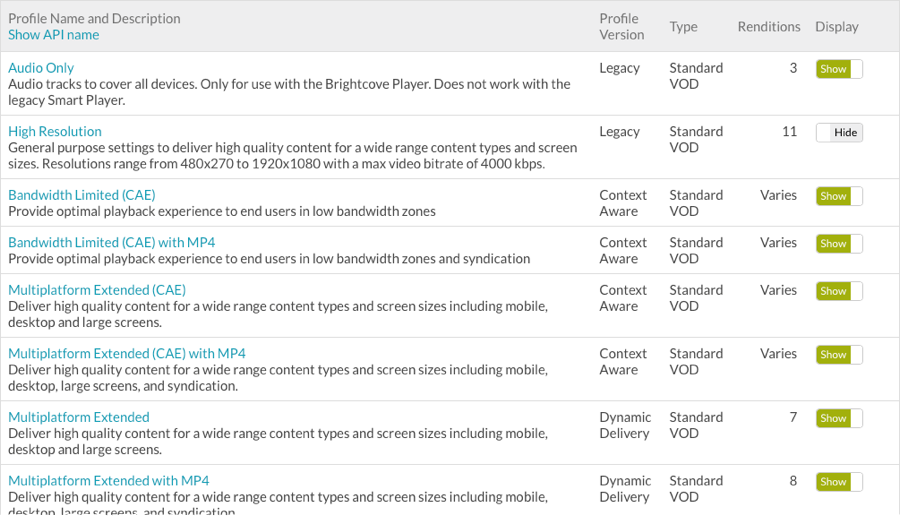This screenshot has width=900, height=516.
Task: Open the Bandwidth Limited (CAE) profile link
Action: click(x=82, y=195)
